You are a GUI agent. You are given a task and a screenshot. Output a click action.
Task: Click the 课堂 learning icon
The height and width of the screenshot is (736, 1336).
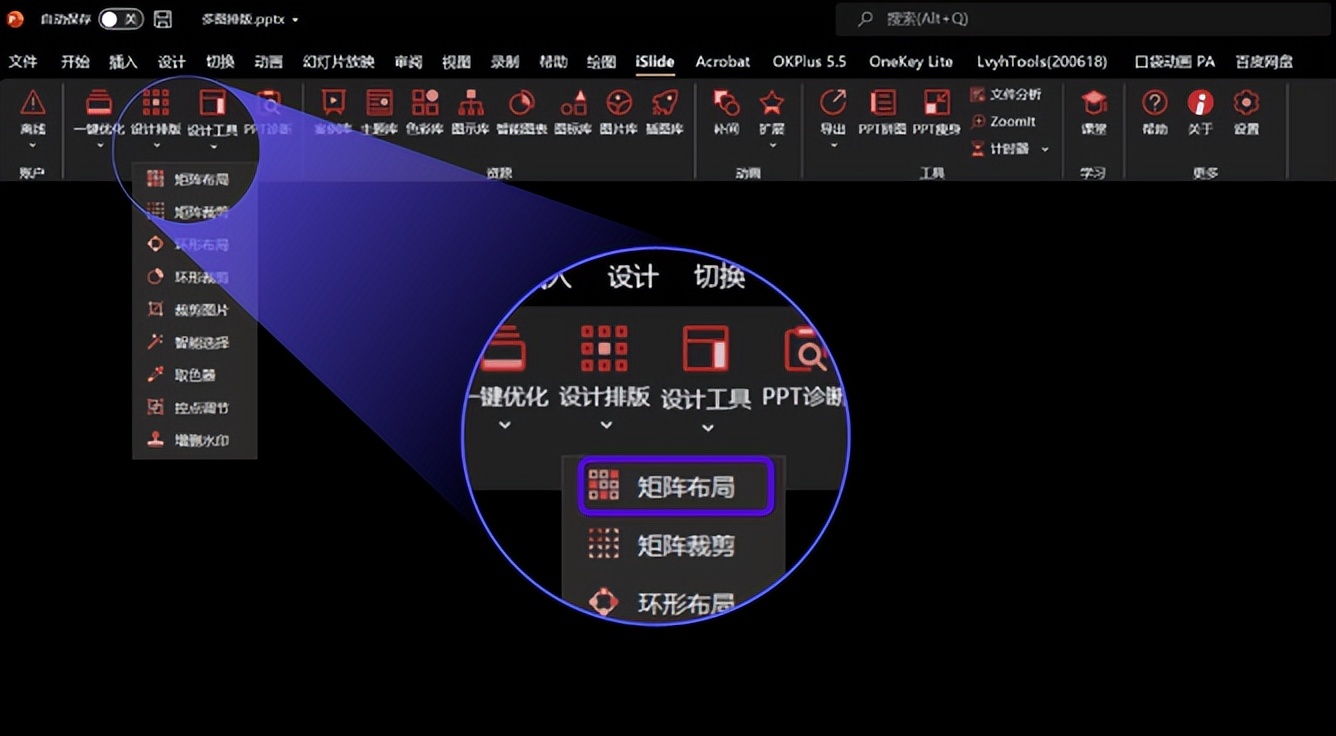(1094, 111)
